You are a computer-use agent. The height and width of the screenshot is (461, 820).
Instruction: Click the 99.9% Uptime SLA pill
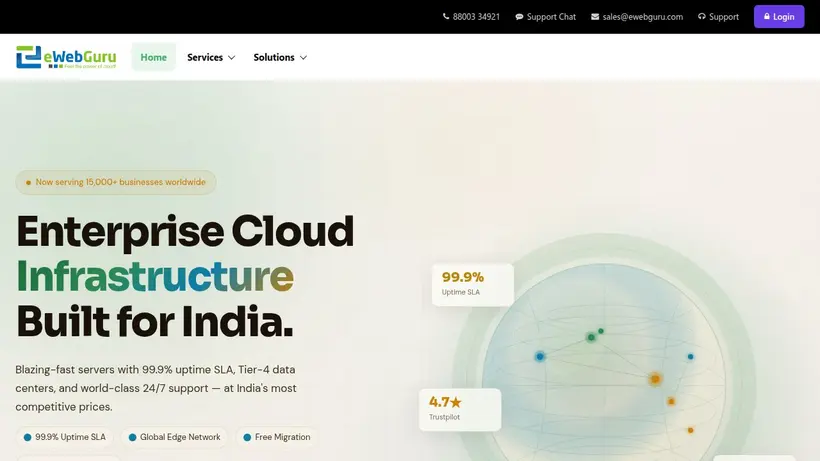(x=65, y=437)
